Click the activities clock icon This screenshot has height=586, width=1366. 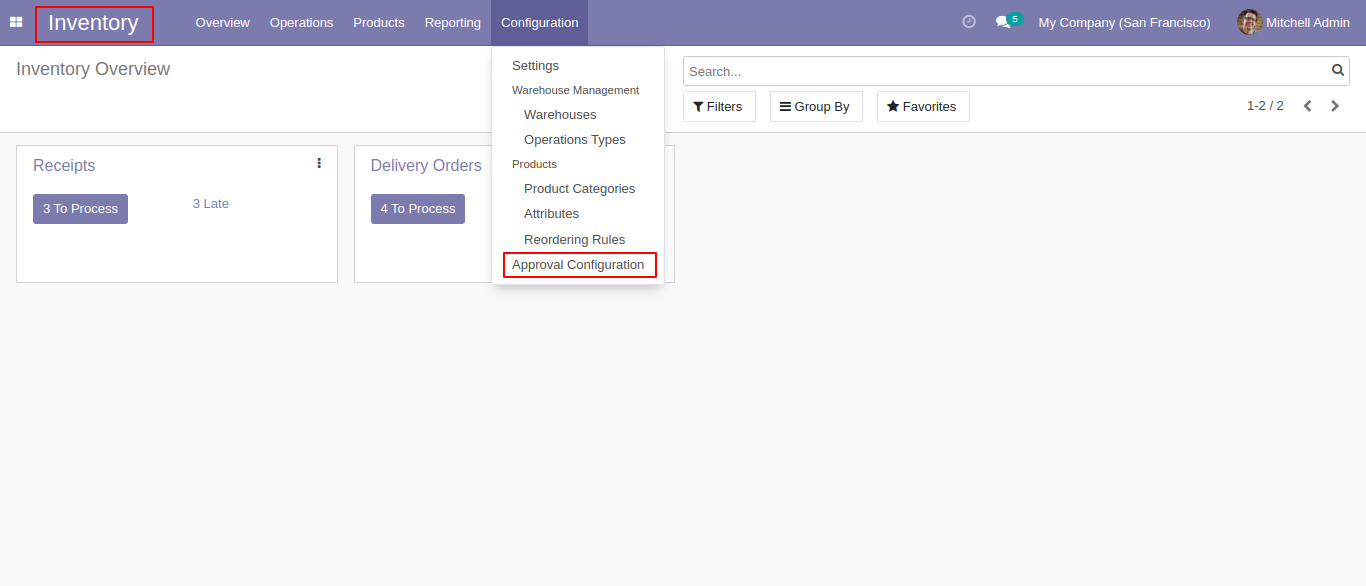click(x=969, y=22)
